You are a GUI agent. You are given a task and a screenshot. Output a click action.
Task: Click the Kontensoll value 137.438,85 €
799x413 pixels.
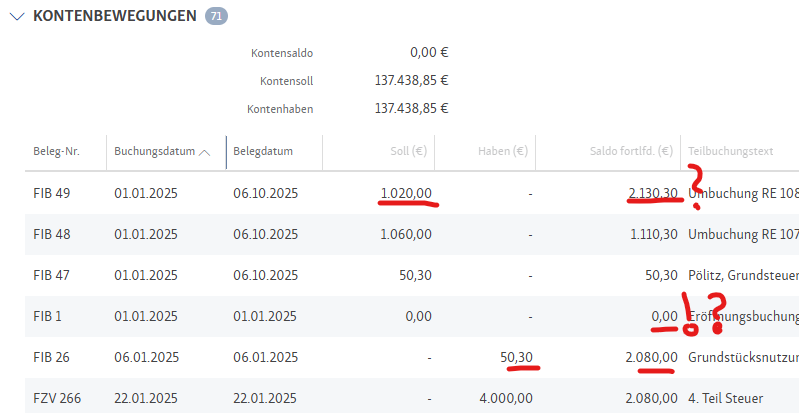pos(411,81)
